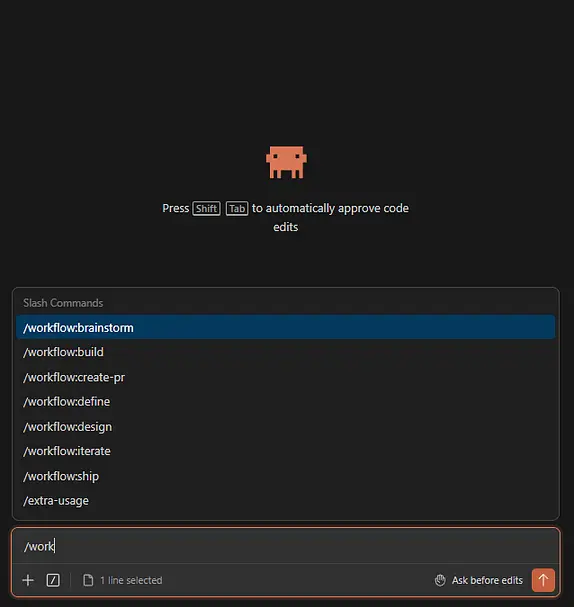Click the selected file document icon
The height and width of the screenshot is (607, 574).
[x=88, y=580]
